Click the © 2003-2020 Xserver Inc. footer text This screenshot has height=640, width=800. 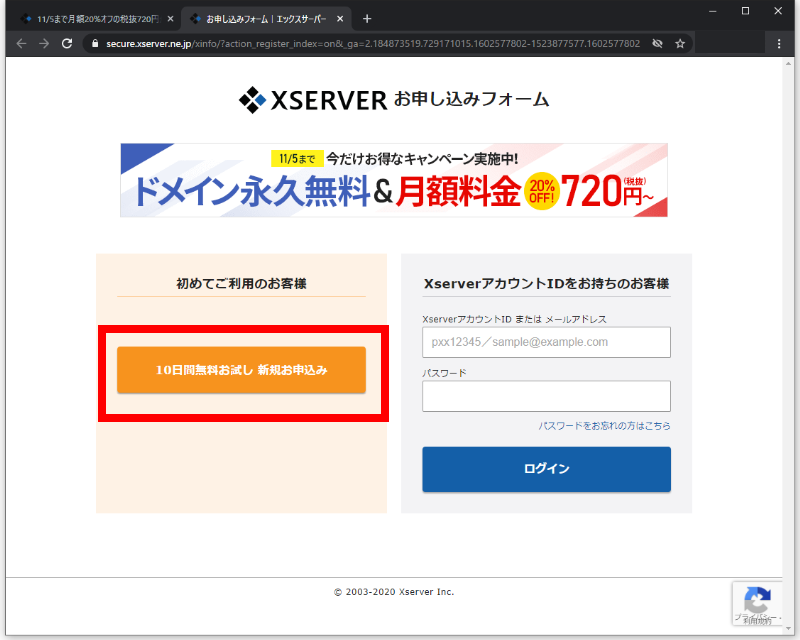click(x=394, y=592)
